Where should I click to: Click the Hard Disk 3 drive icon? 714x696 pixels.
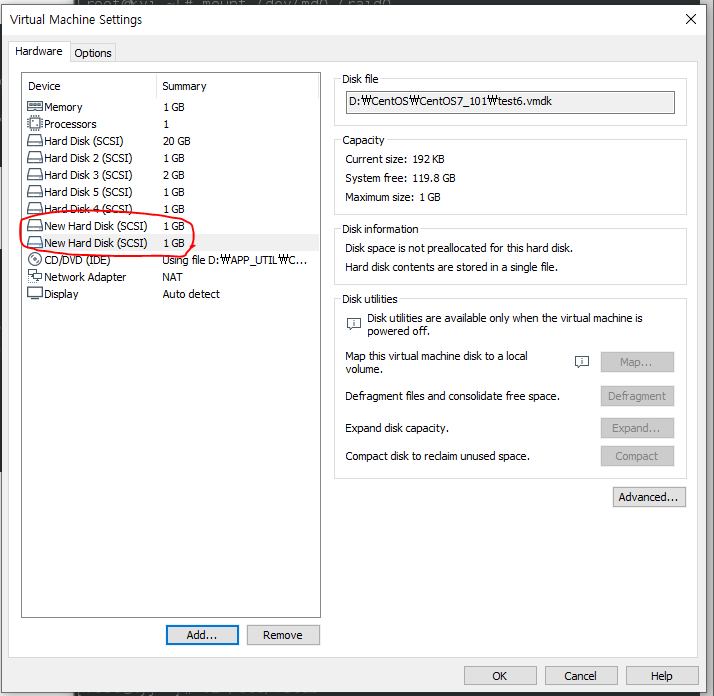coord(35,174)
